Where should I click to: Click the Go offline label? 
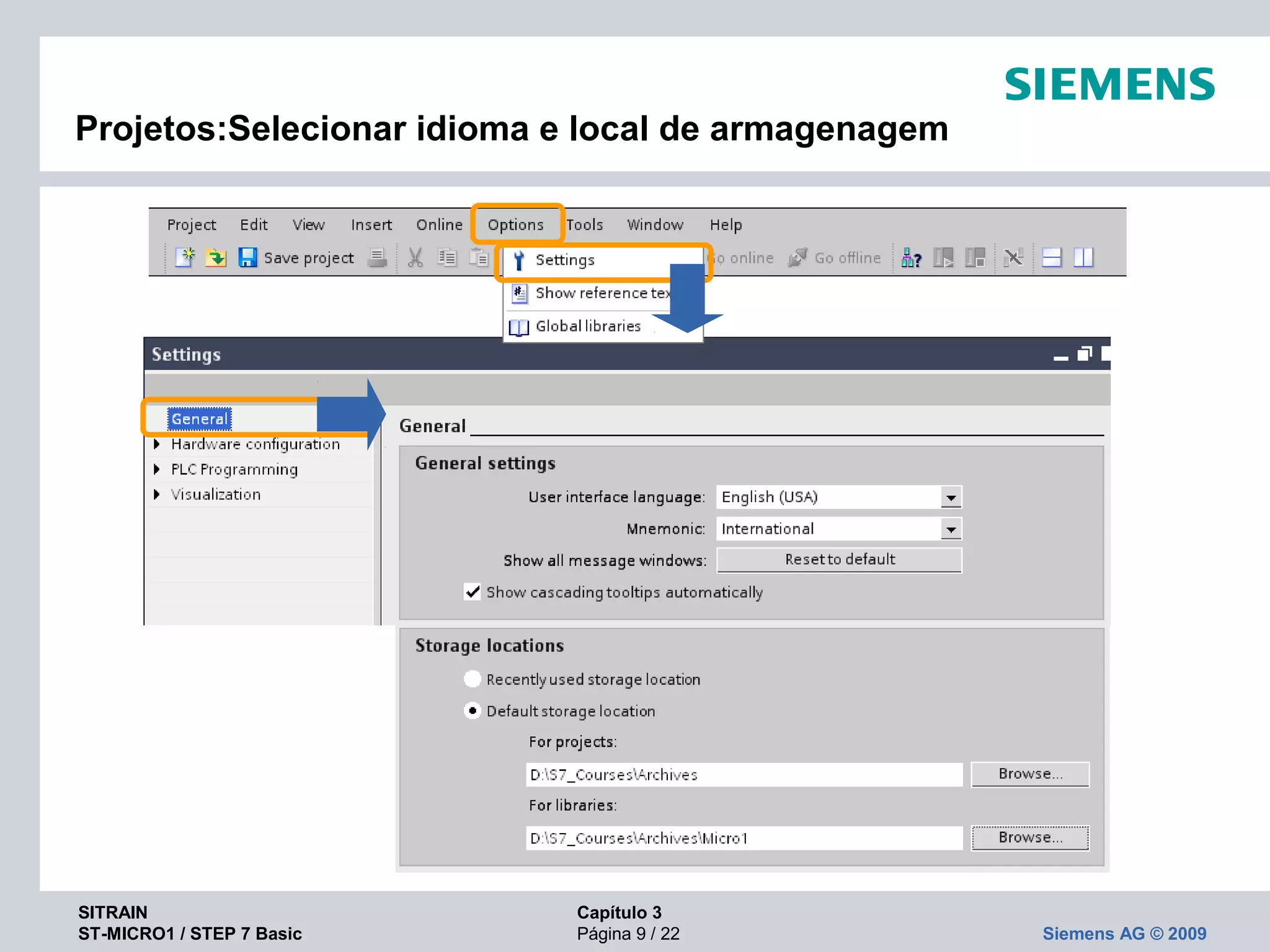(x=848, y=258)
